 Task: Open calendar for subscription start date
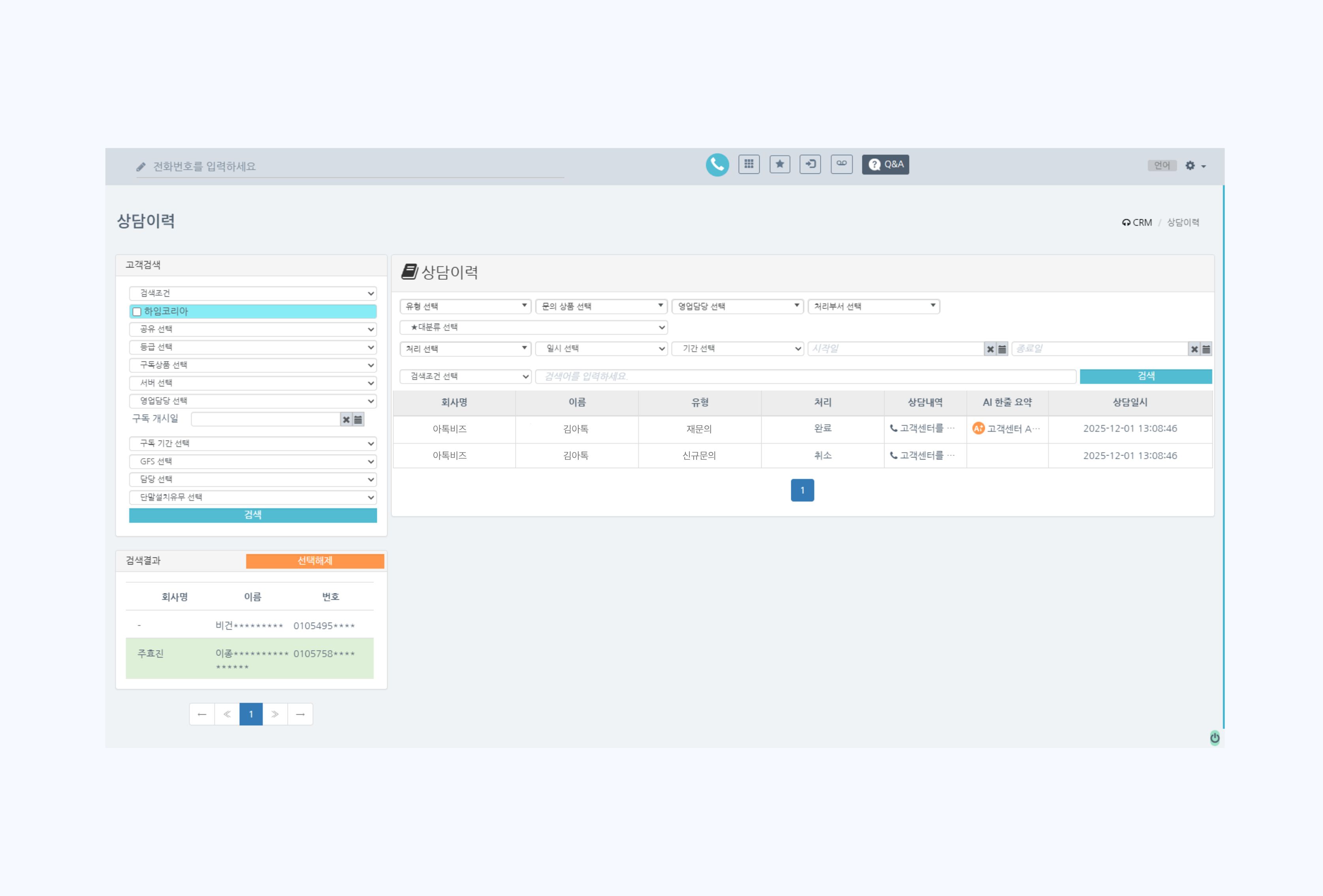tap(358, 420)
